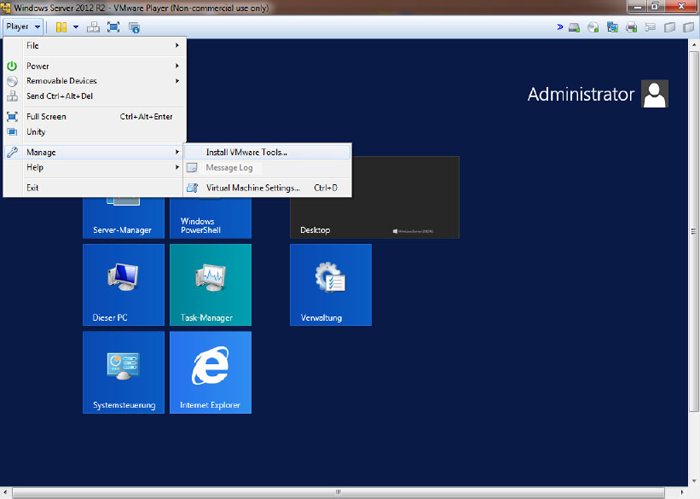Expand the Help submenu arrow
The width and height of the screenshot is (700, 499).
tap(177, 167)
